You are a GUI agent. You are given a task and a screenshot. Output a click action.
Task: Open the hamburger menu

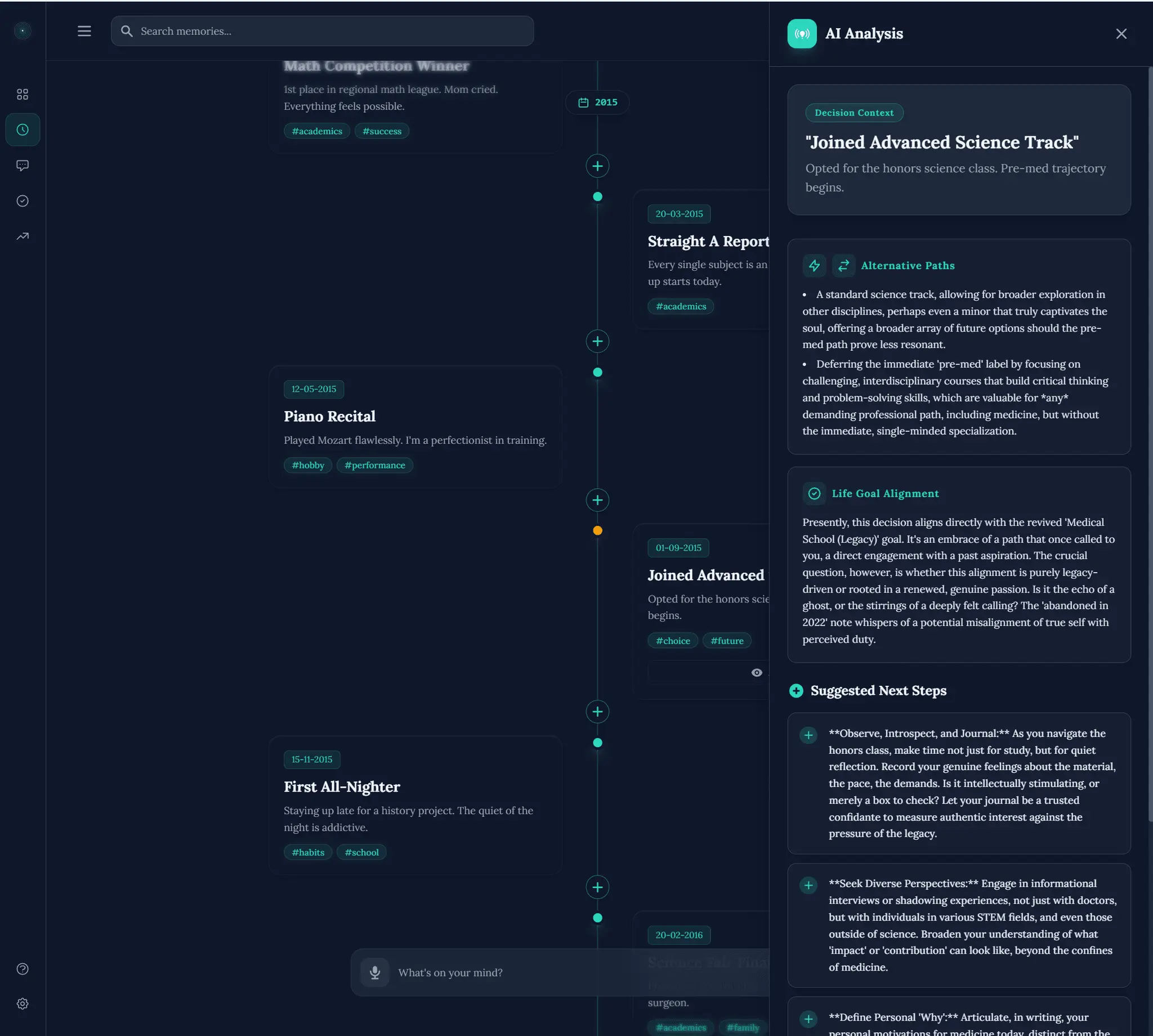(84, 32)
